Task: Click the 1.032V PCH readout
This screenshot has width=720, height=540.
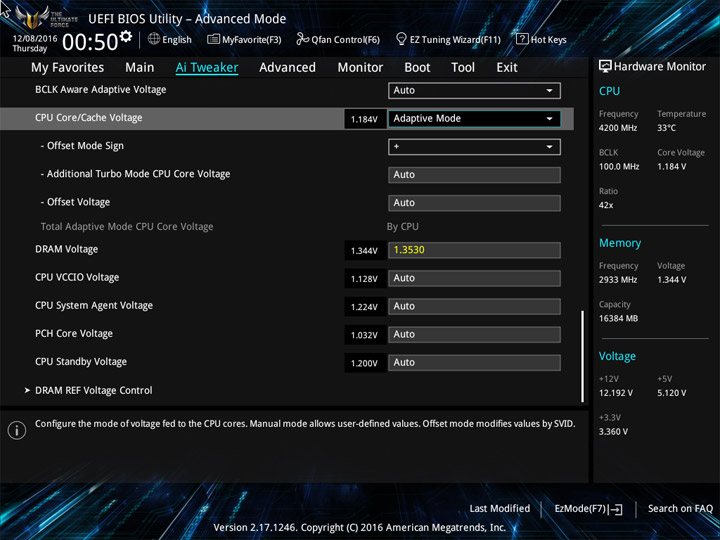Action: click(x=364, y=335)
